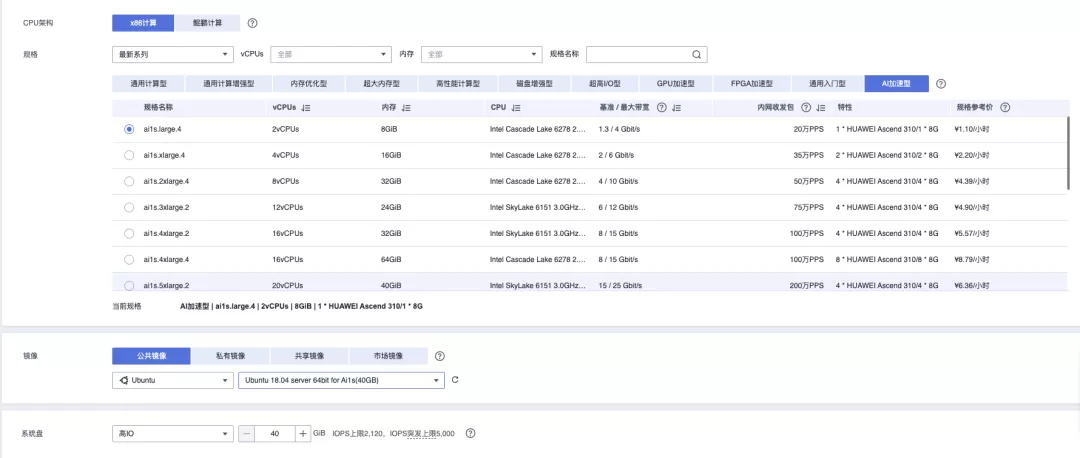
Task: Open the 最新系列 series dropdown
Action: point(172,54)
